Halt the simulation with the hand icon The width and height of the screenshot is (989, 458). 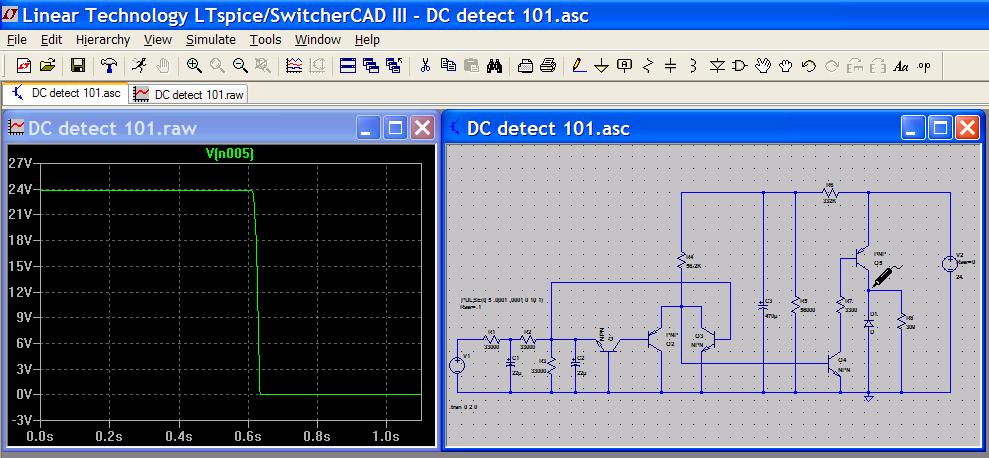tap(163, 65)
